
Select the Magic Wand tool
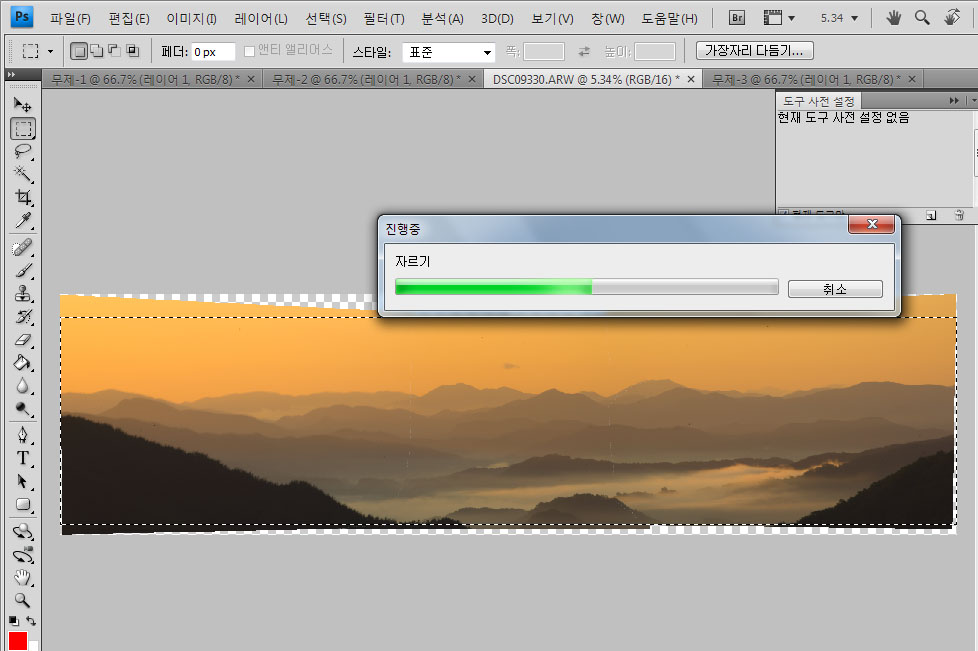[x=22, y=174]
